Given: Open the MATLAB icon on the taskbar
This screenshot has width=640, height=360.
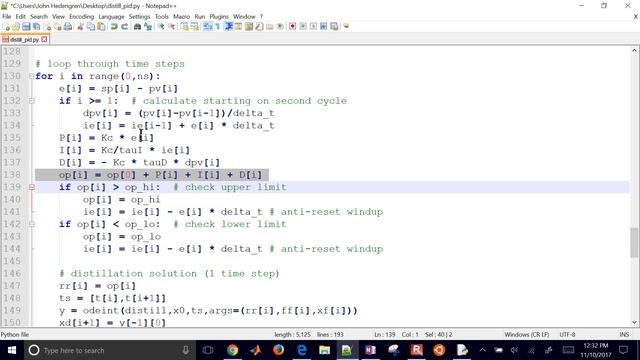Looking at the screenshot, I should click(x=256, y=350).
